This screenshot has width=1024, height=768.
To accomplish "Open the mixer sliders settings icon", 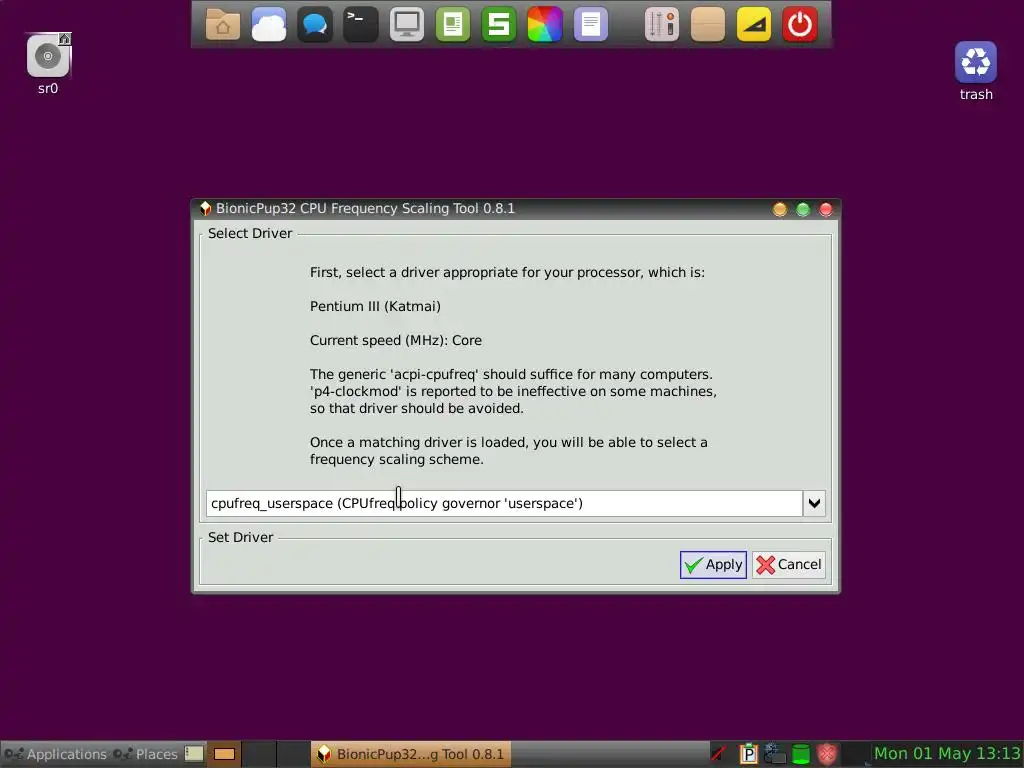I will coord(662,25).
